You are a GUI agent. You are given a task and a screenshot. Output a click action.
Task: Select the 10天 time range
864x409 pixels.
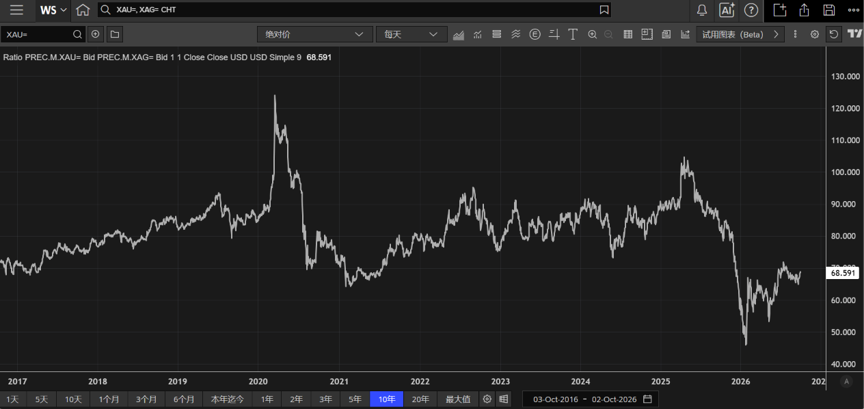click(x=73, y=399)
